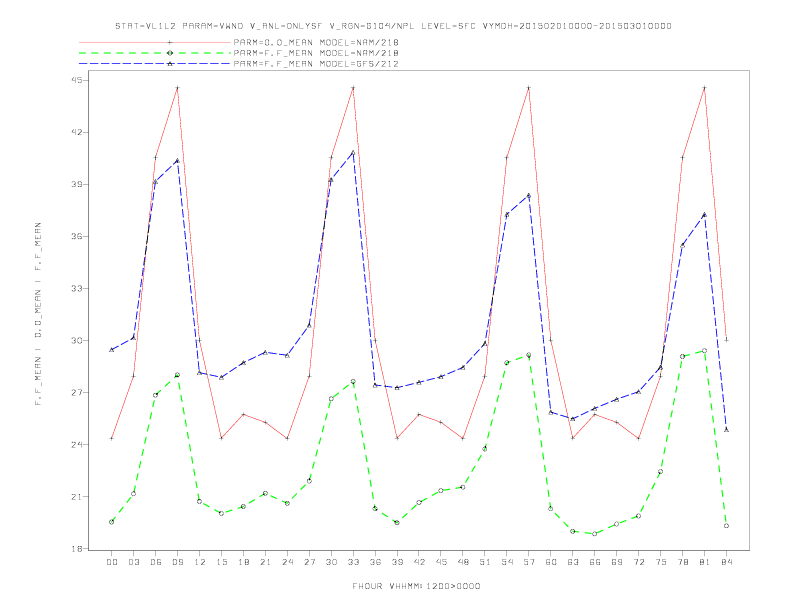This screenshot has width=792, height=612.
Task: Click the y-axis tick value 42
Action: 78,132
